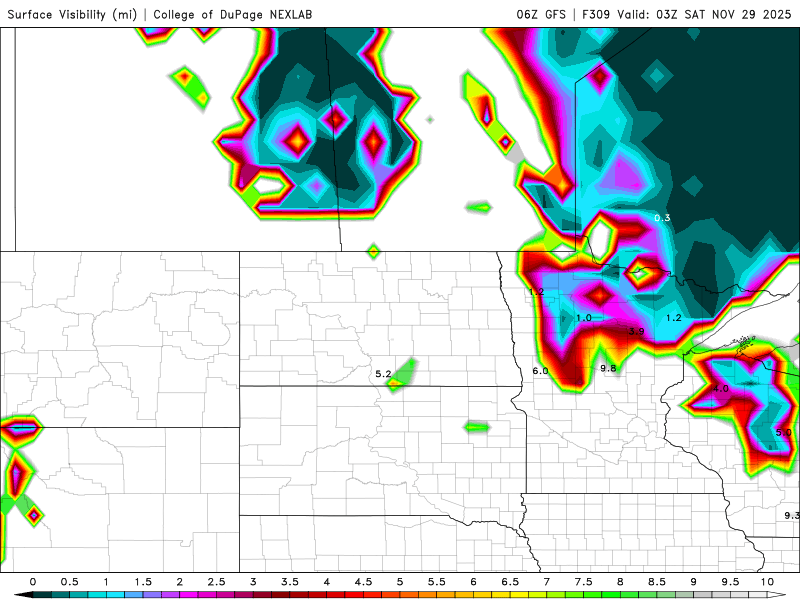
Task: Click the colorbar label "2.5"
Action: [216, 582]
